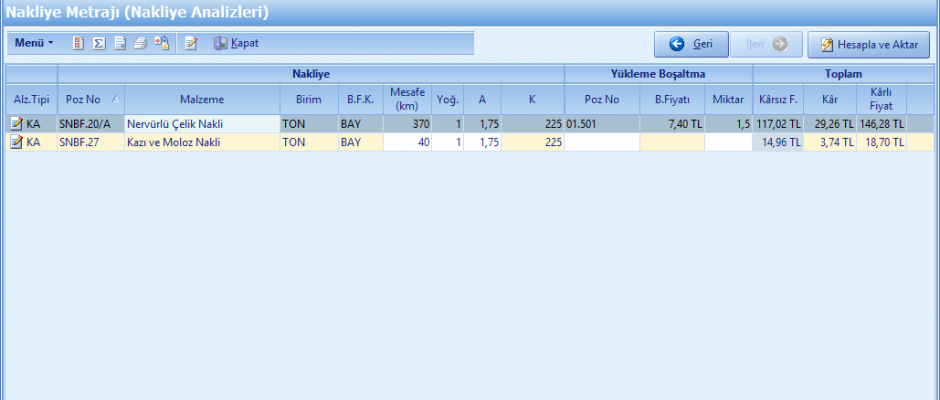Click the edit note pencil toolbar icon
This screenshot has width=940, height=400.
[x=191, y=44]
